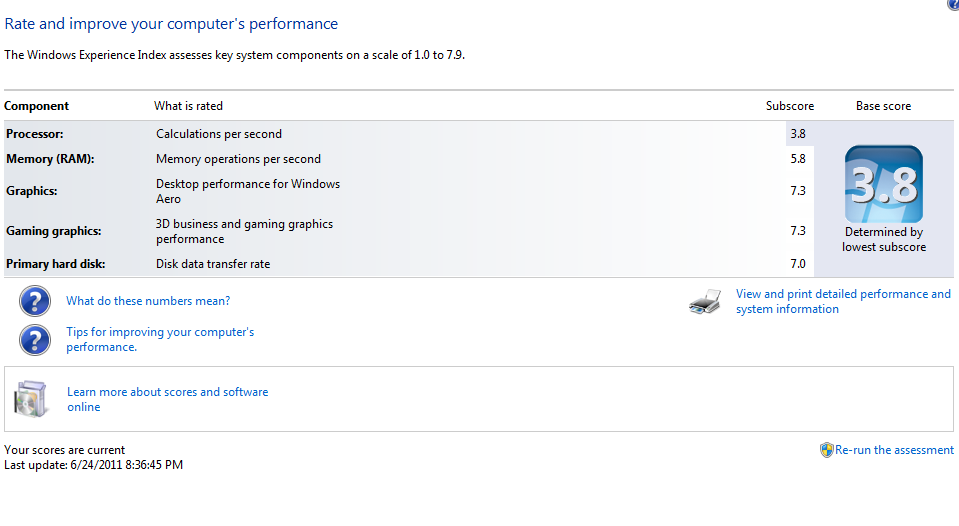This screenshot has height=526, width=959.
Task: Click question mark icon beside 'What do these numbers mean?'
Action: coord(35,301)
